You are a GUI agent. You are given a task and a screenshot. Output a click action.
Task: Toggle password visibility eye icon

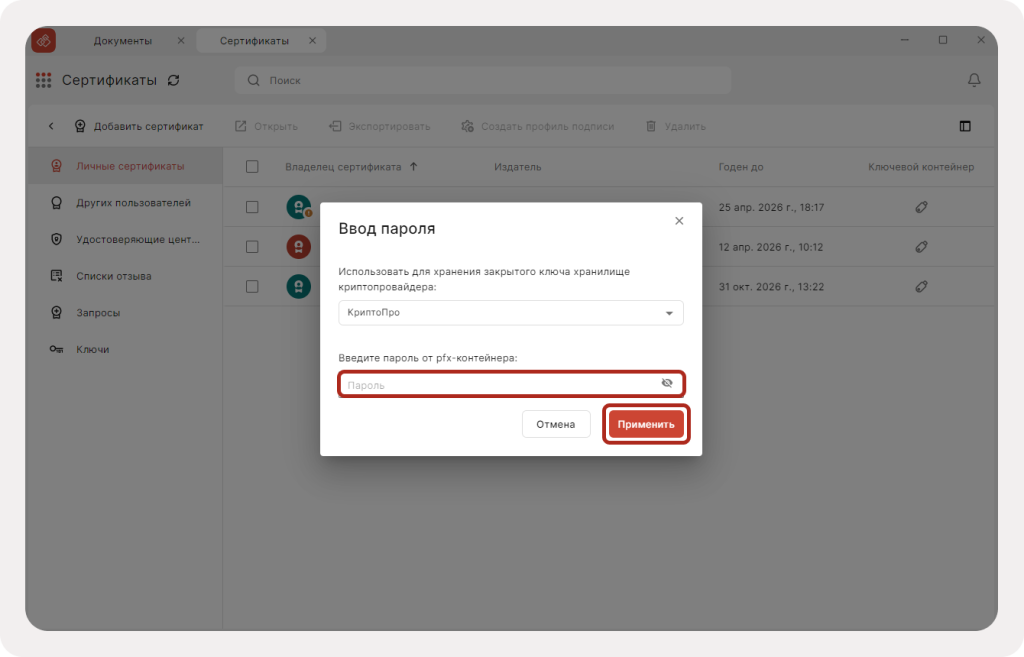[x=667, y=383]
